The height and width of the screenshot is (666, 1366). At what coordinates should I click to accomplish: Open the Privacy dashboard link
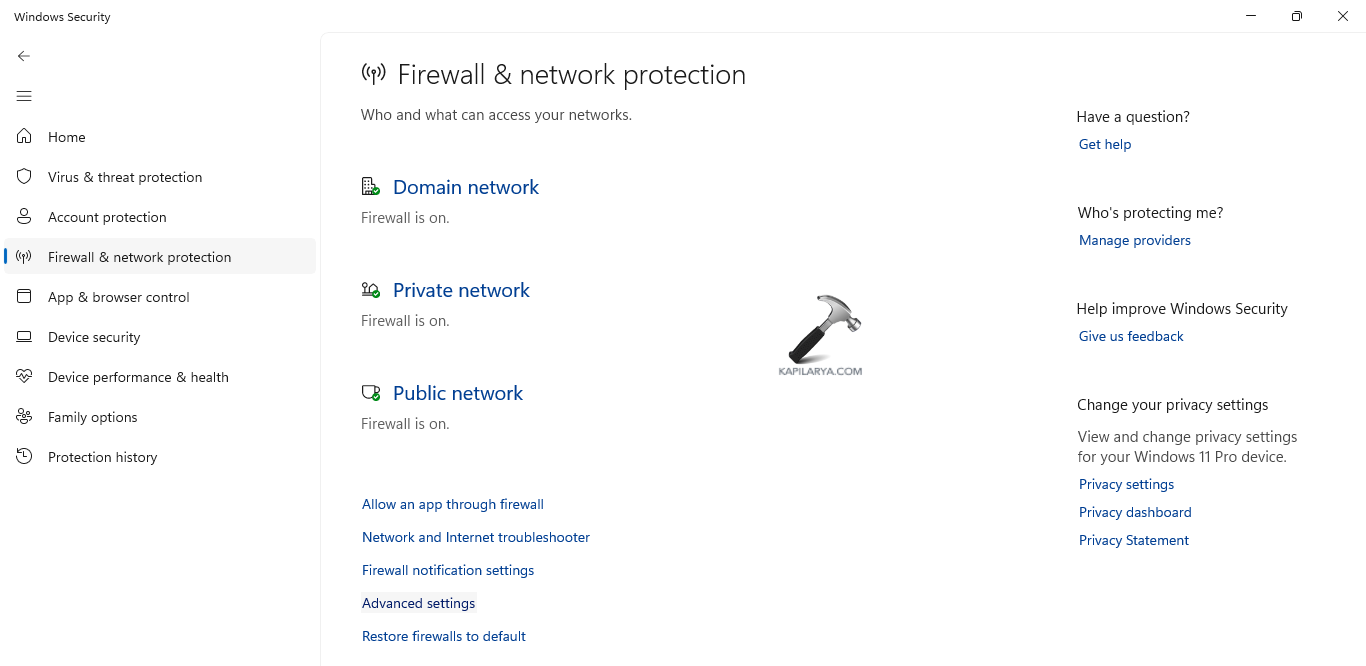click(1135, 512)
